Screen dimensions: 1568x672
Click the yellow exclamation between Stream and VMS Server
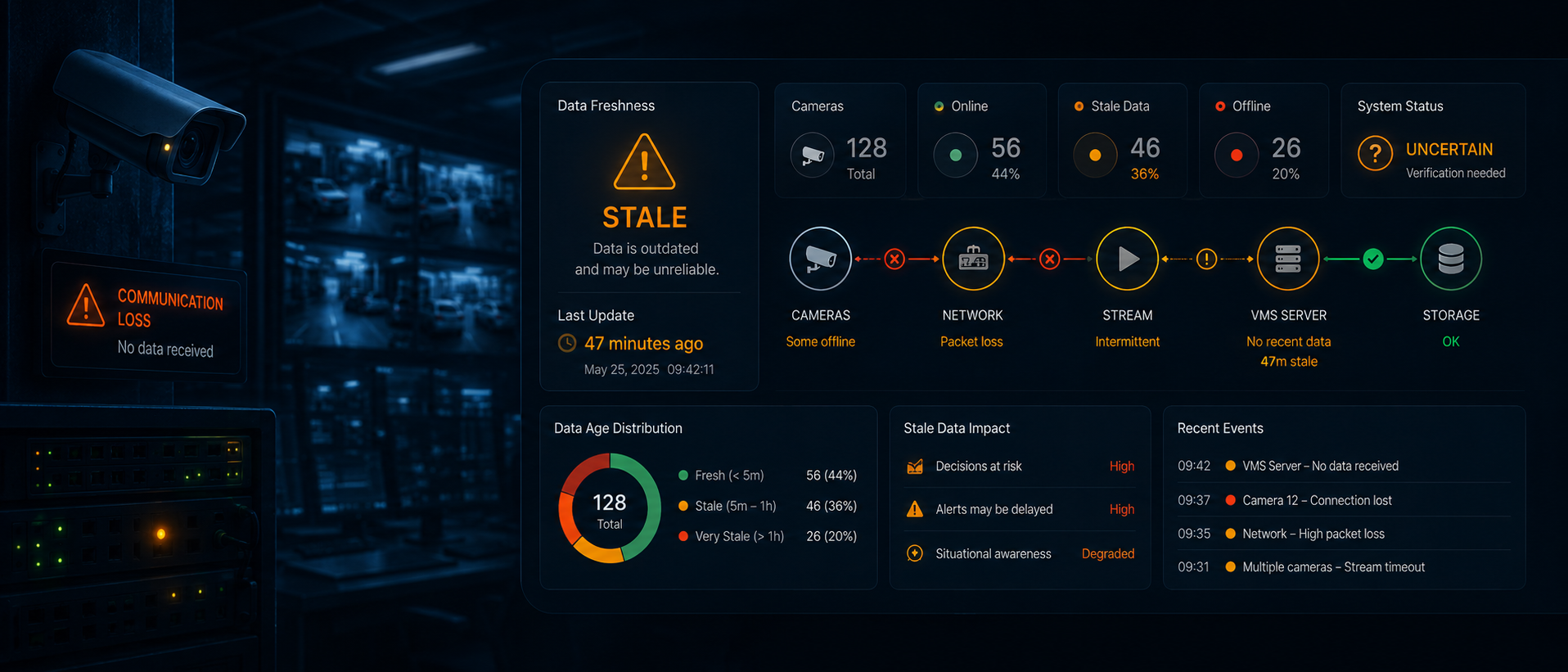tap(1206, 259)
